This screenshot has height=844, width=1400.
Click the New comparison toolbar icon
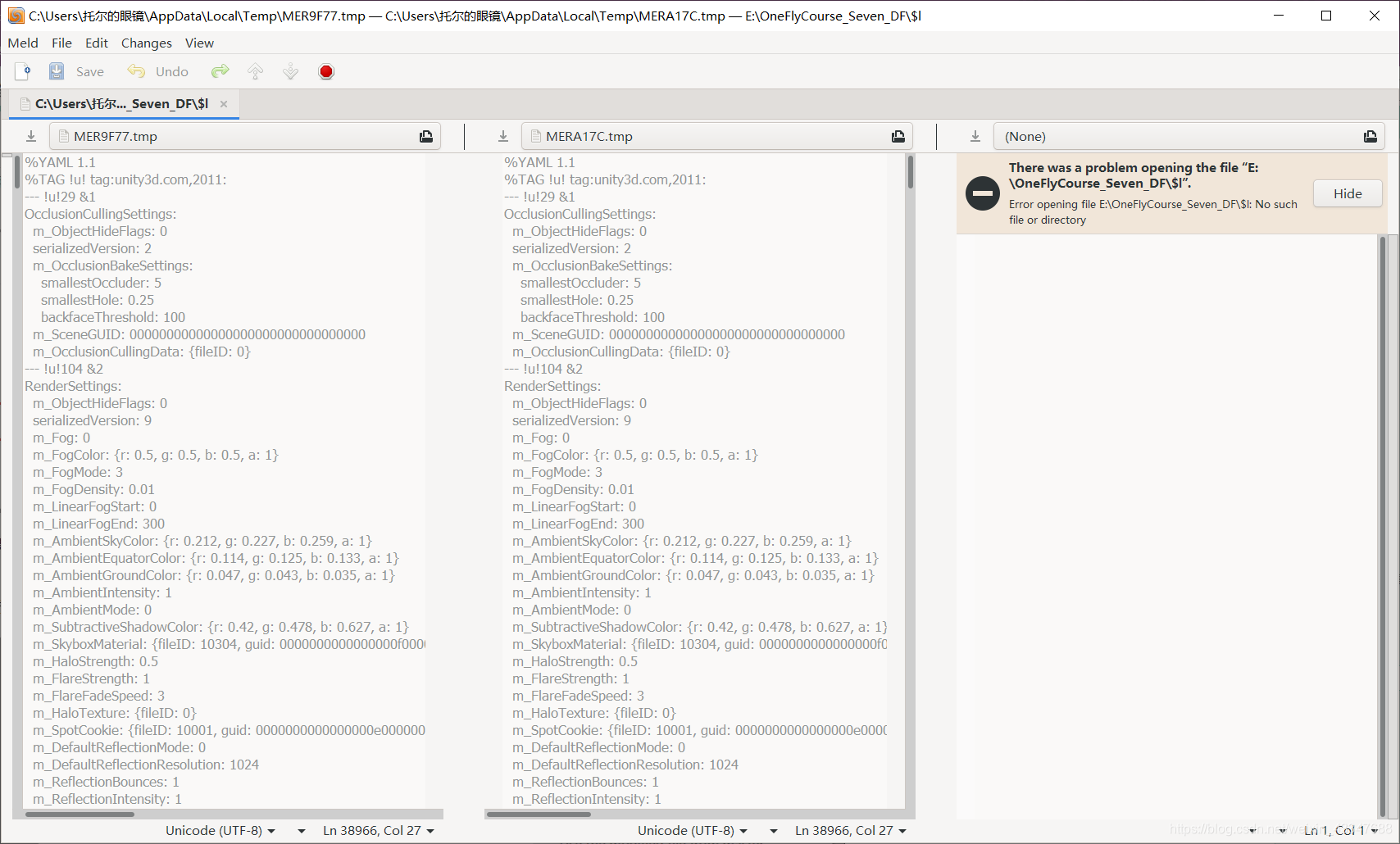pyautogui.click(x=23, y=72)
